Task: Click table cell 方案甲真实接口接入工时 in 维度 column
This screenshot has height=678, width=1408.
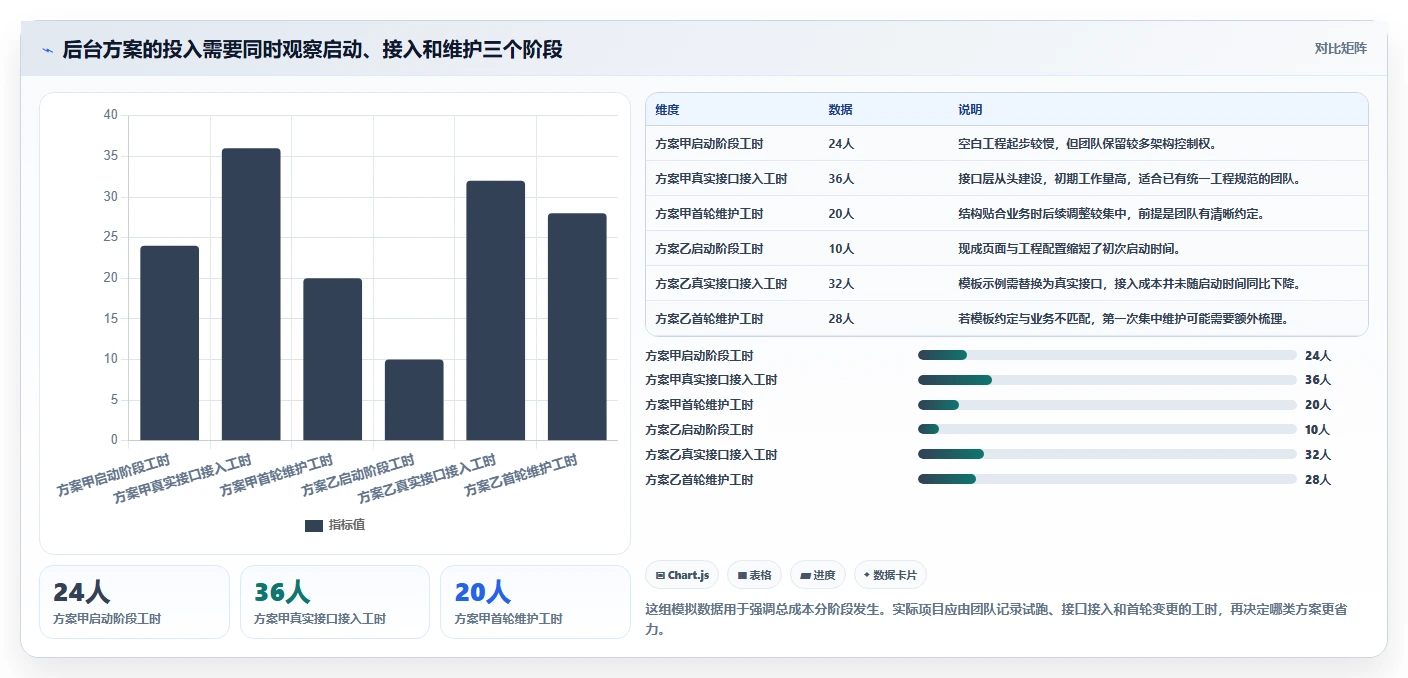Action: 721,179
